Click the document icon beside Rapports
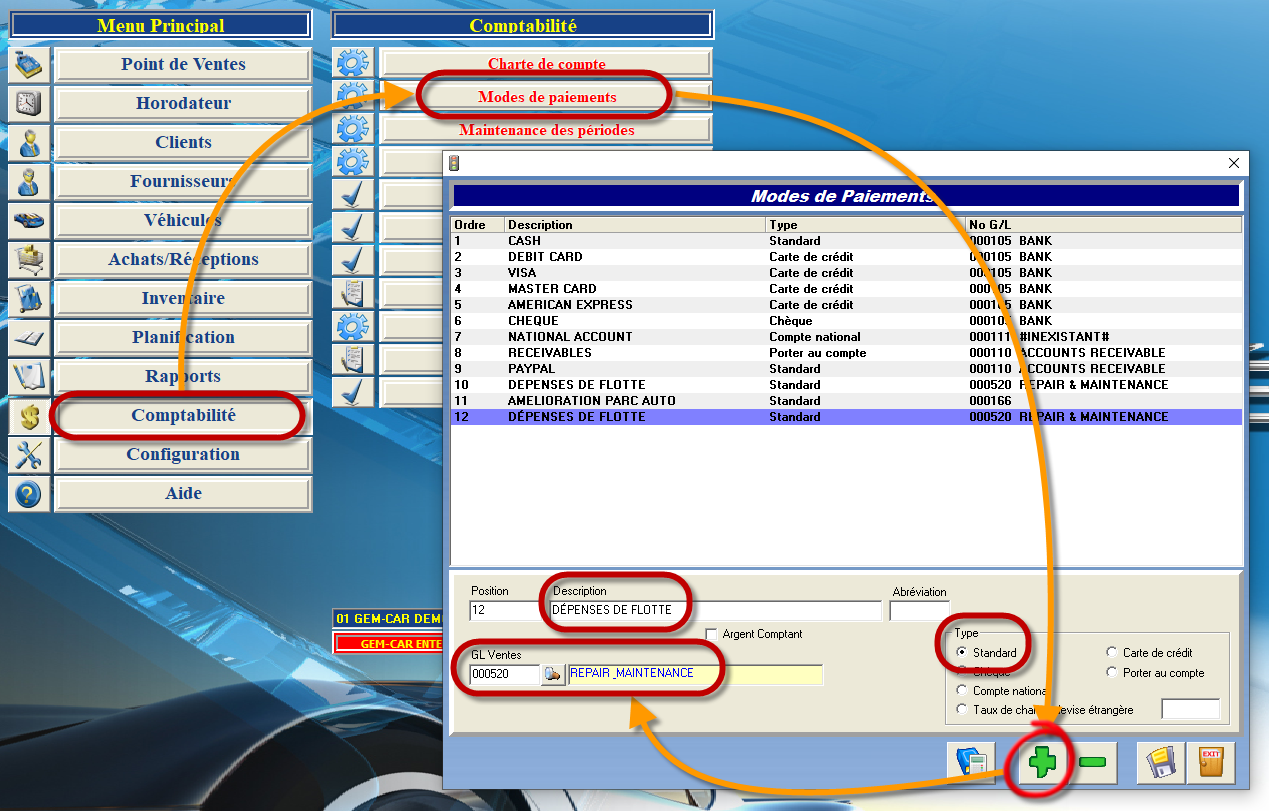 pos(28,376)
